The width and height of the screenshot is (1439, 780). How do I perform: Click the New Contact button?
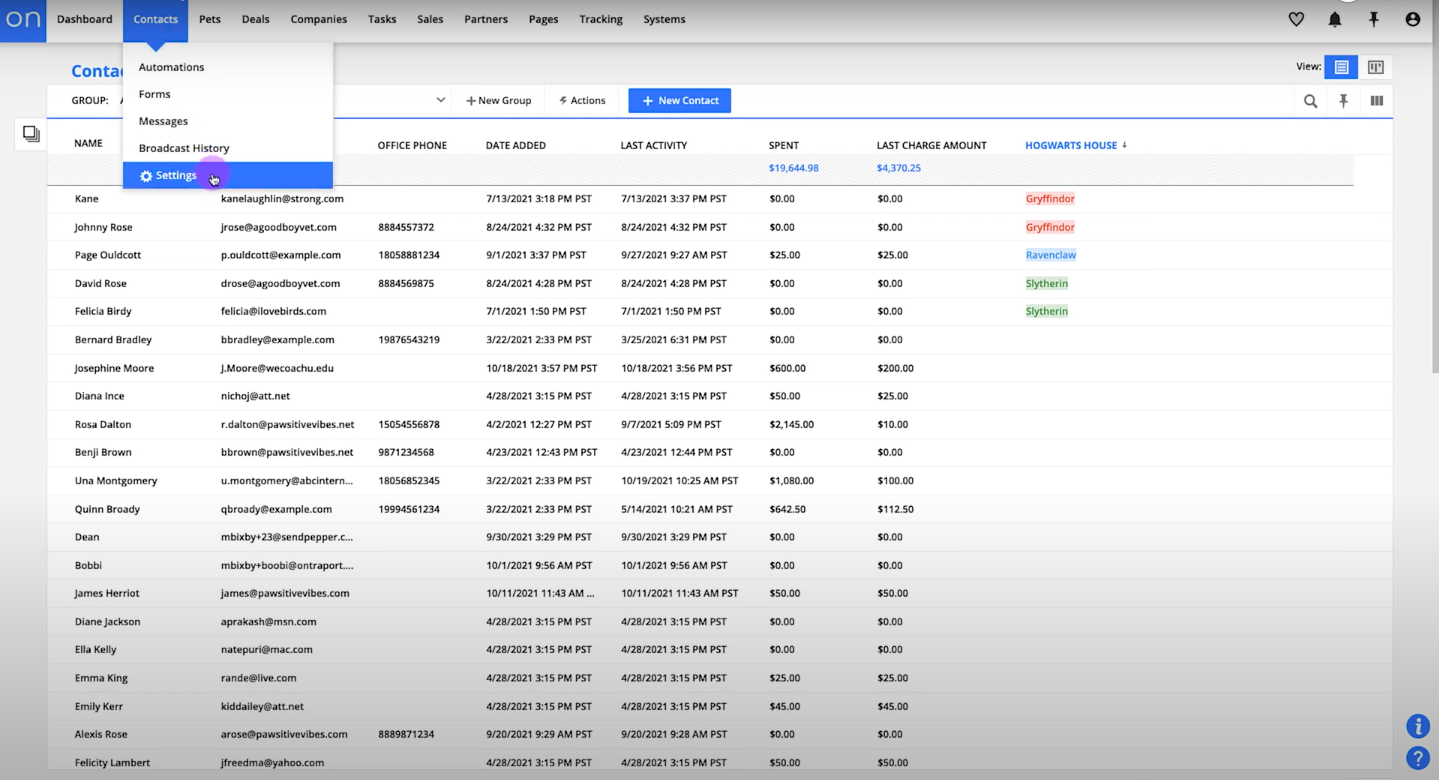(x=680, y=100)
